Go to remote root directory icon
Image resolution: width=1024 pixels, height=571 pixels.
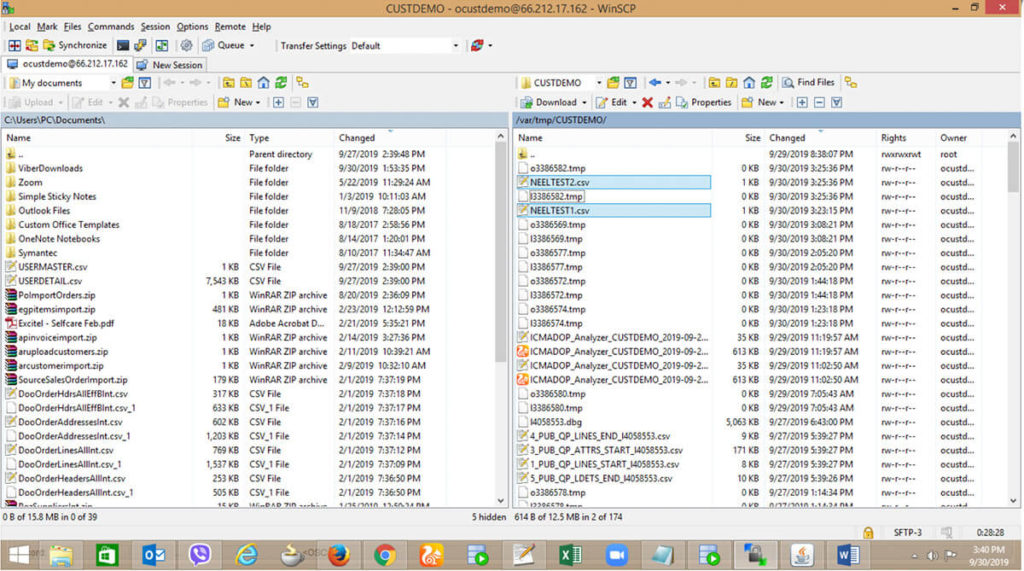coord(731,83)
